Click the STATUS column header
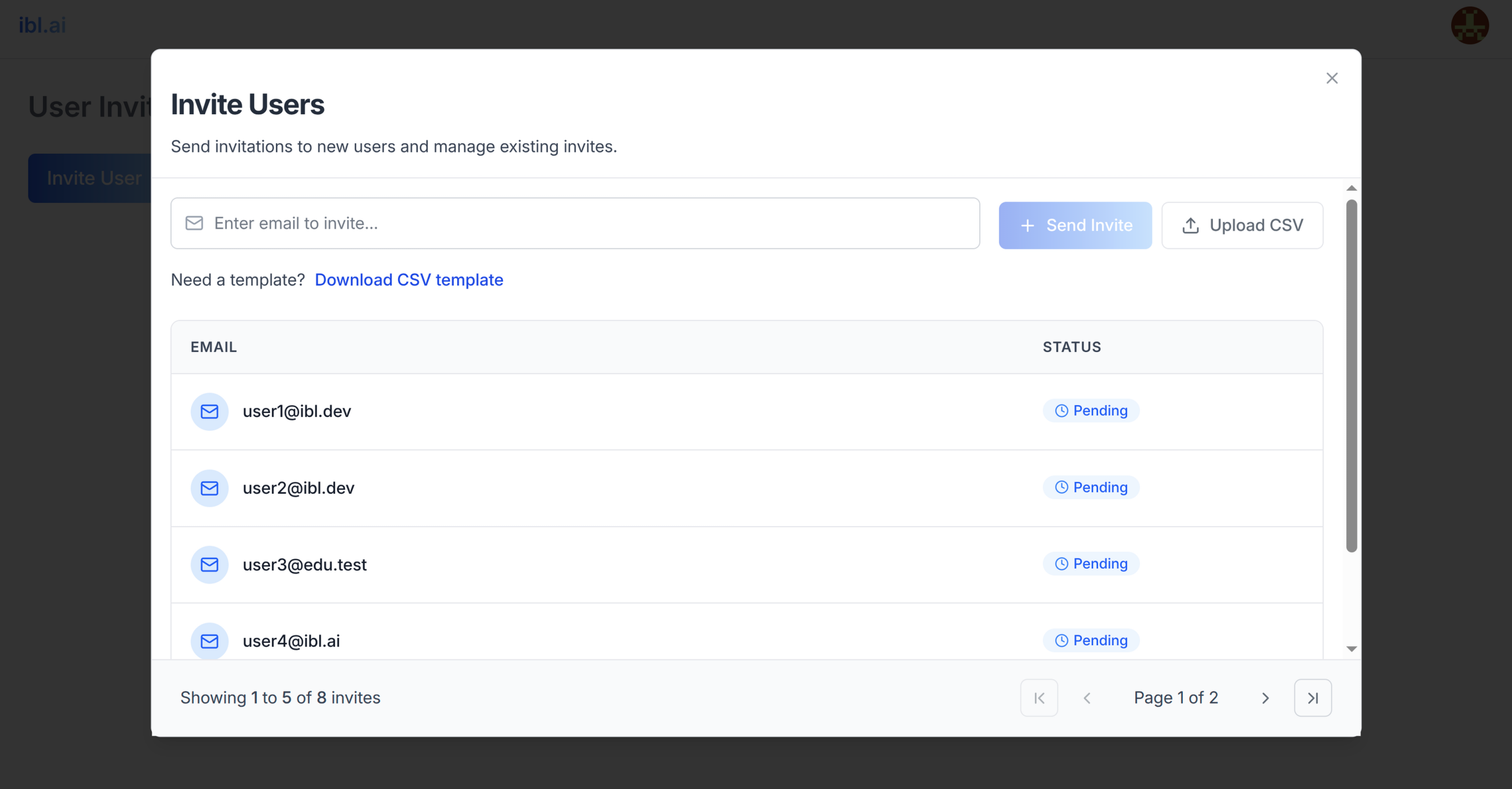This screenshot has width=1512, height=789. pos(1072,347)
